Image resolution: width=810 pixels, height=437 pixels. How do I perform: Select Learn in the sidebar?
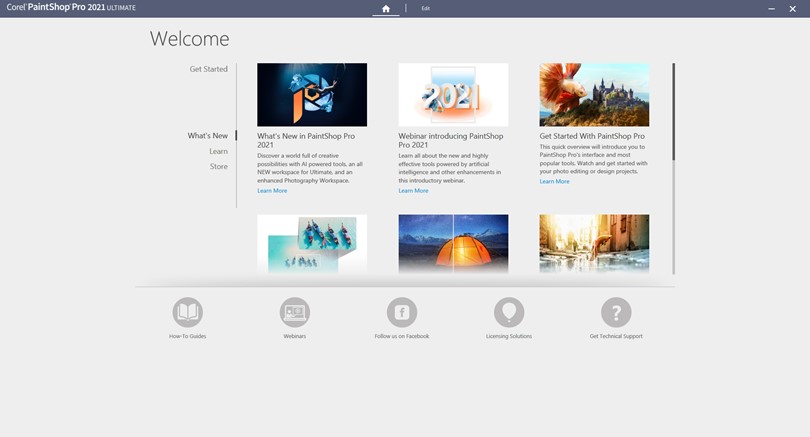click(x=219, y=151)
